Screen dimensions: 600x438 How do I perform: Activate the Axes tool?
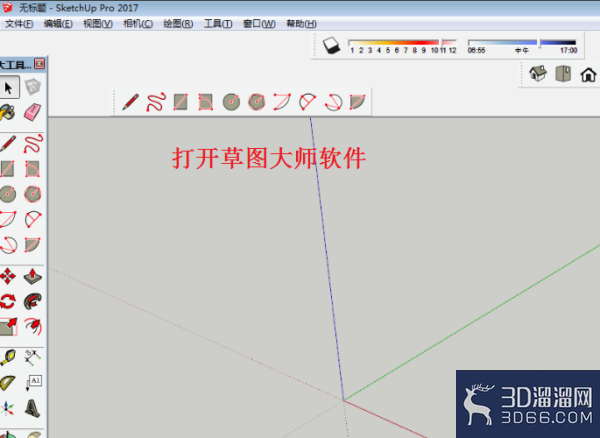tap(7, 408)
